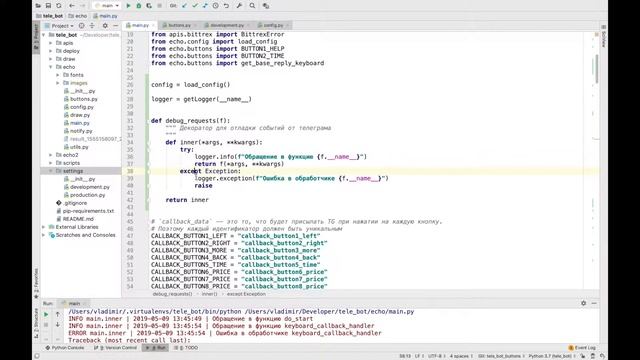
Task: Switch to the buttons.py editor tab
Action: click(x=179, y=25)
